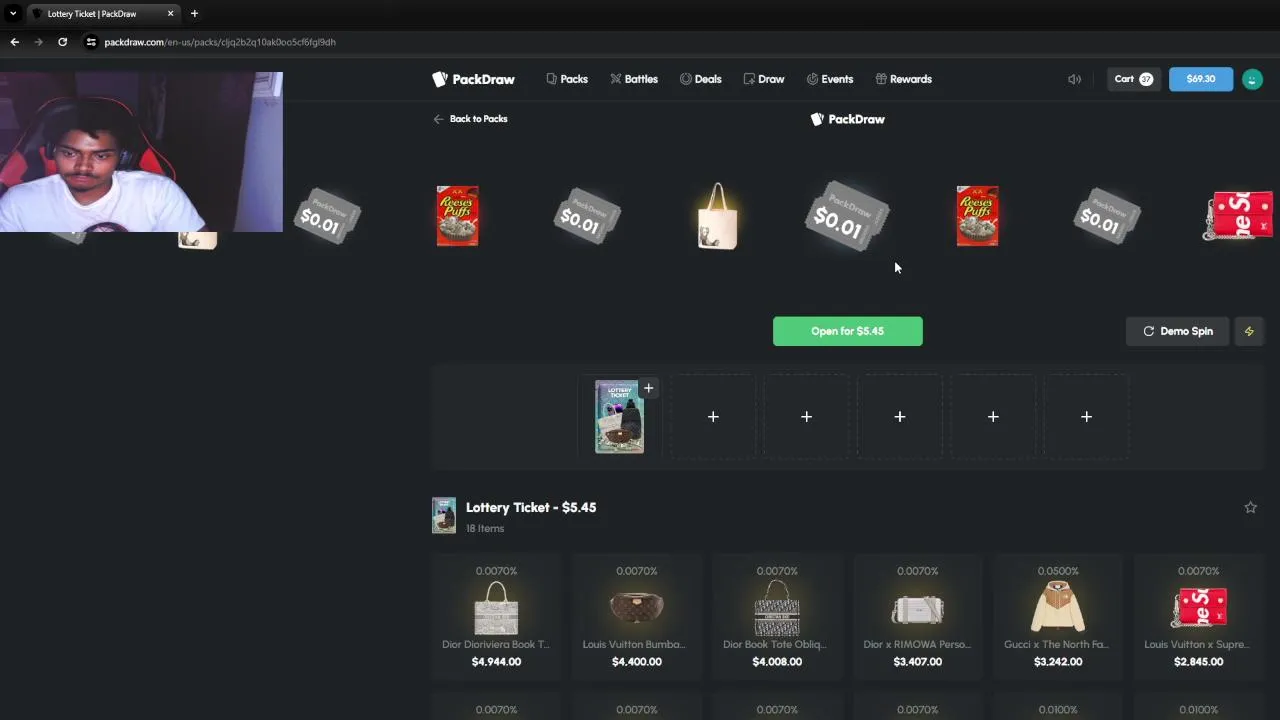Open Dior Dioriviera Book Tote $4,944.00 item
The image size is (1280, 720).
point(496,616)
